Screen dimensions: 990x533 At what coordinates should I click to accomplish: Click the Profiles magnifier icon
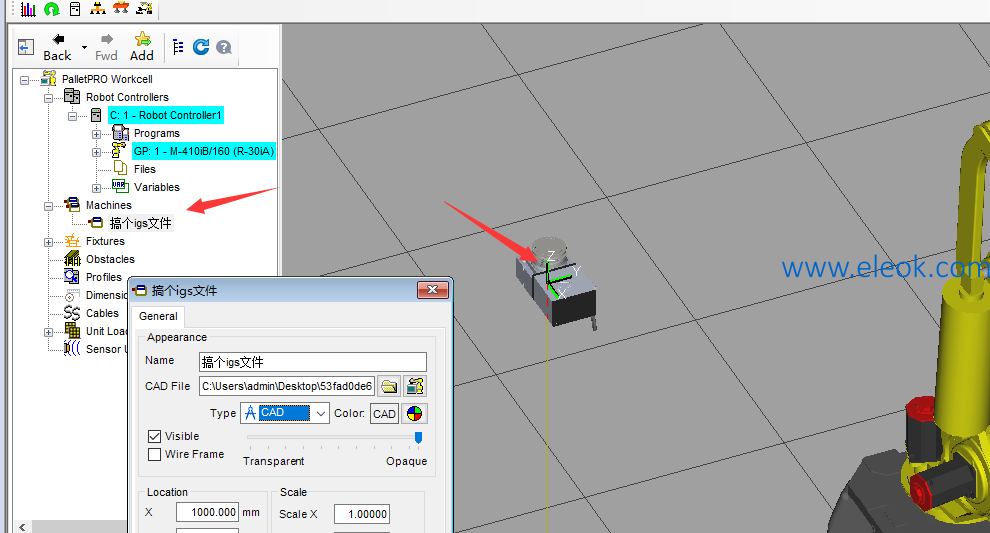point(72,276)
